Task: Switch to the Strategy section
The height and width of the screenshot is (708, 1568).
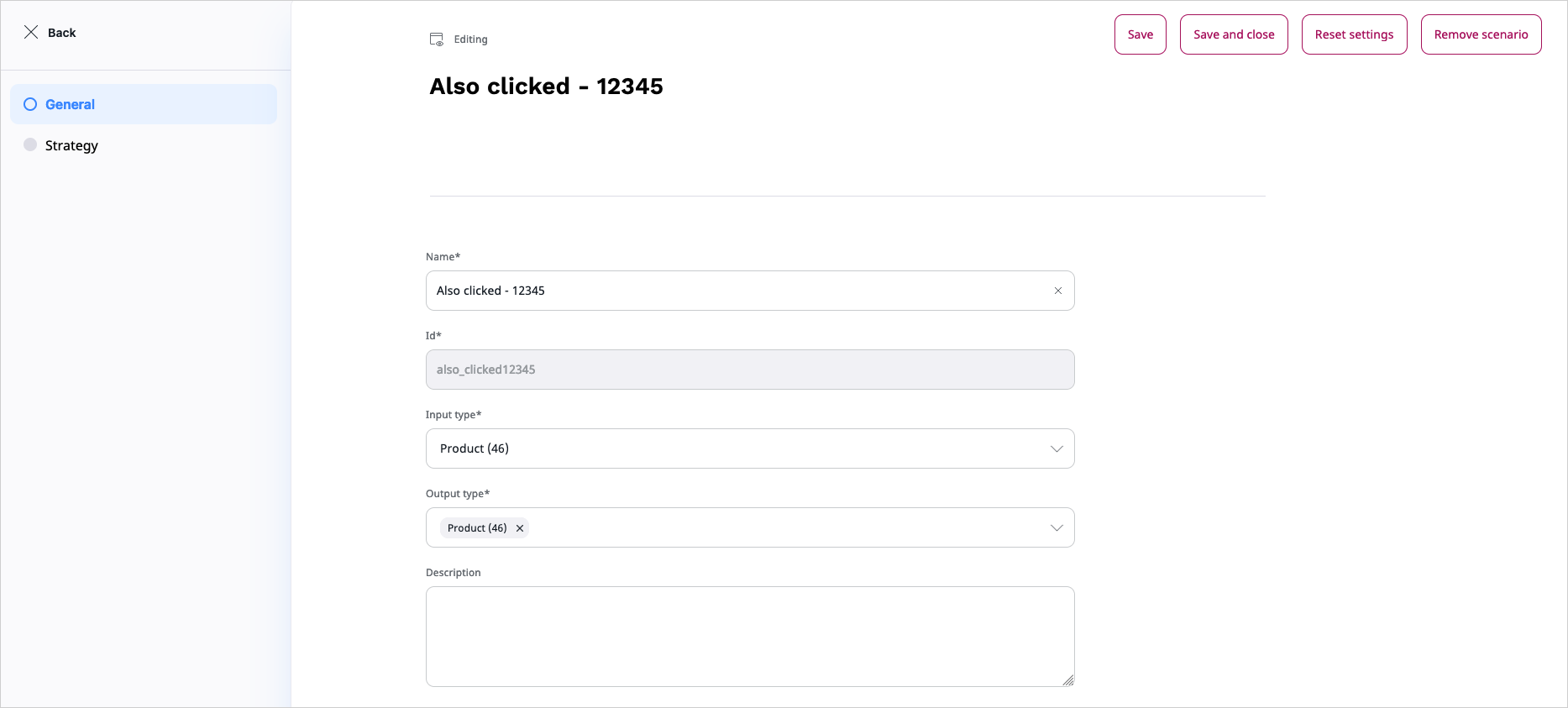Action: pos(71,145)
